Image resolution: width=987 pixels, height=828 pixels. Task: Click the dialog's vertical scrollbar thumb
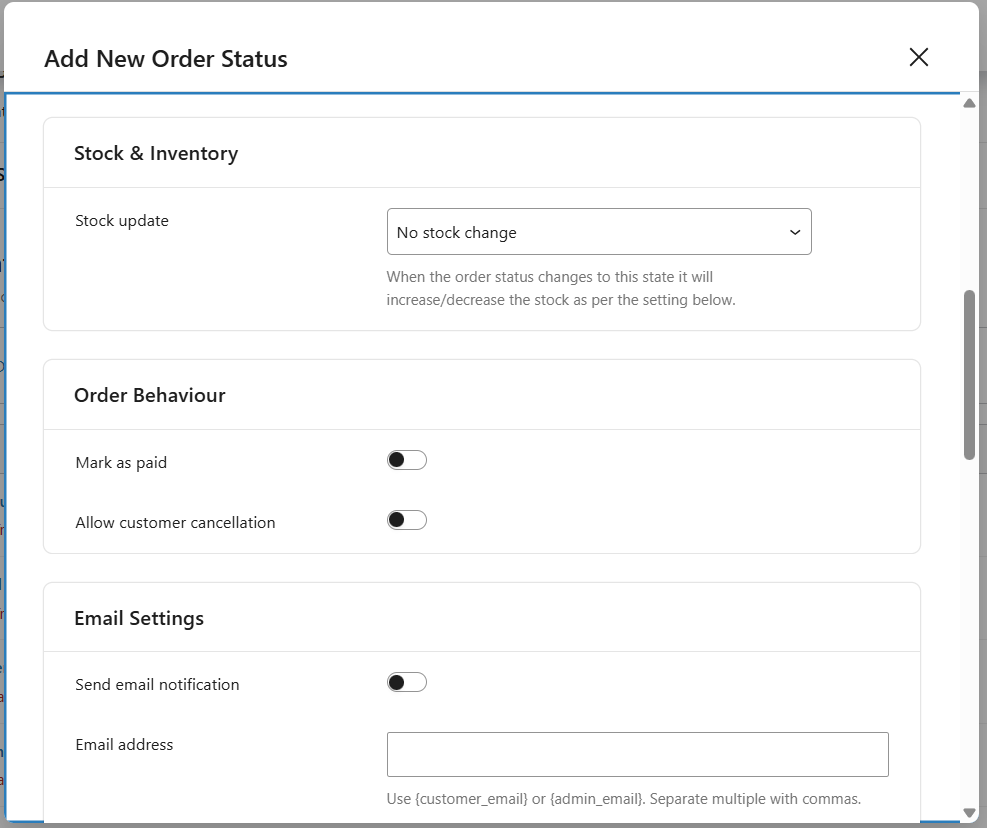point(969,375)
